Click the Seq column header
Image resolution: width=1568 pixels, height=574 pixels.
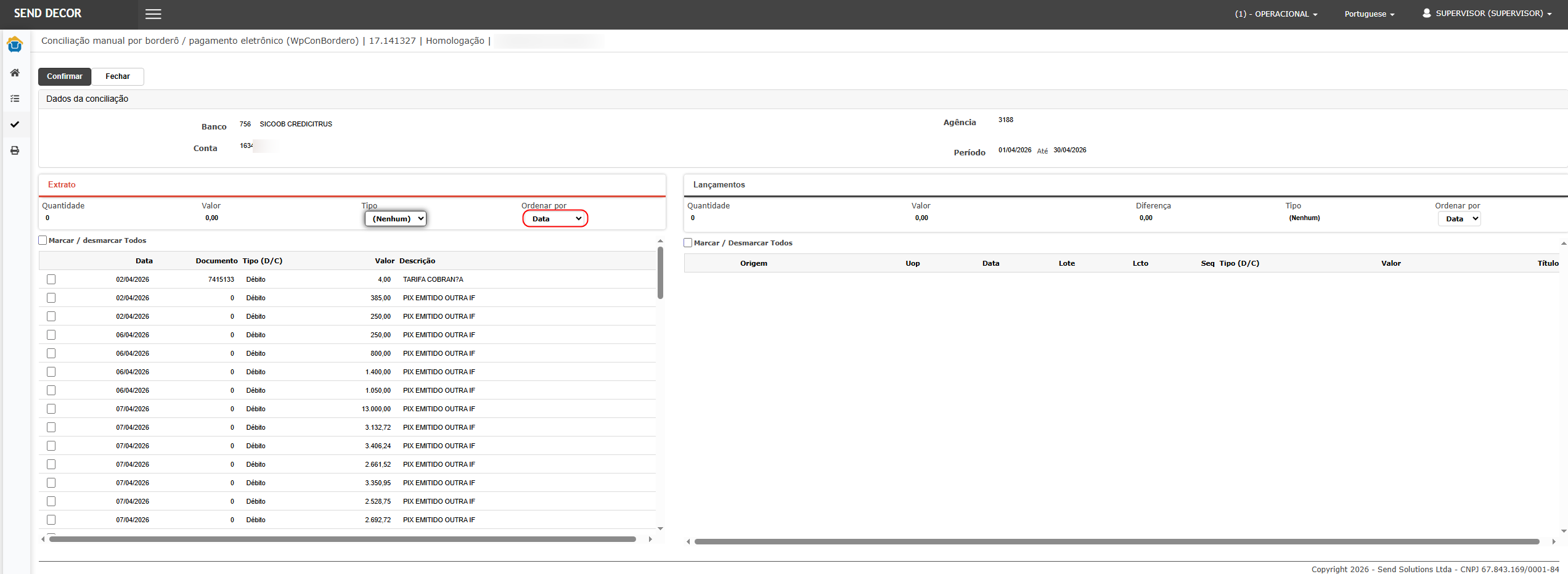click(x=1207, y=264)
